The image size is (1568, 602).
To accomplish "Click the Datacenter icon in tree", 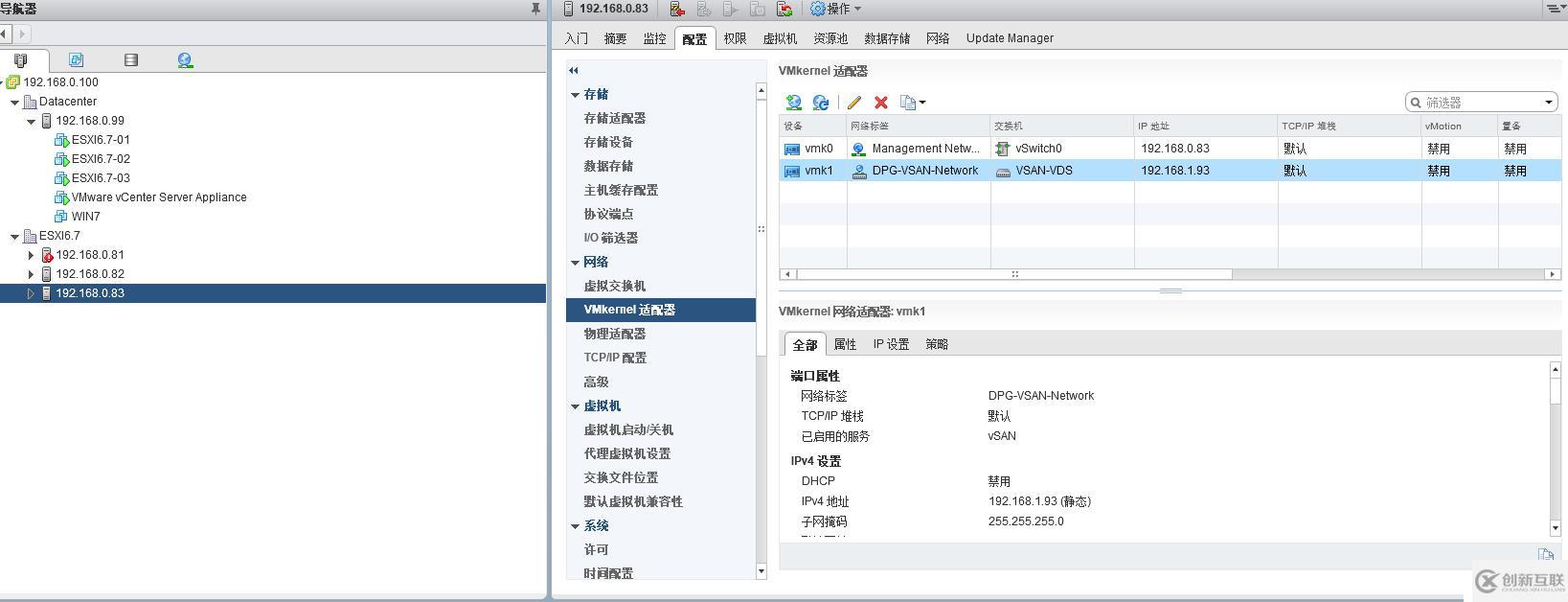I will [x=30, y=102].
